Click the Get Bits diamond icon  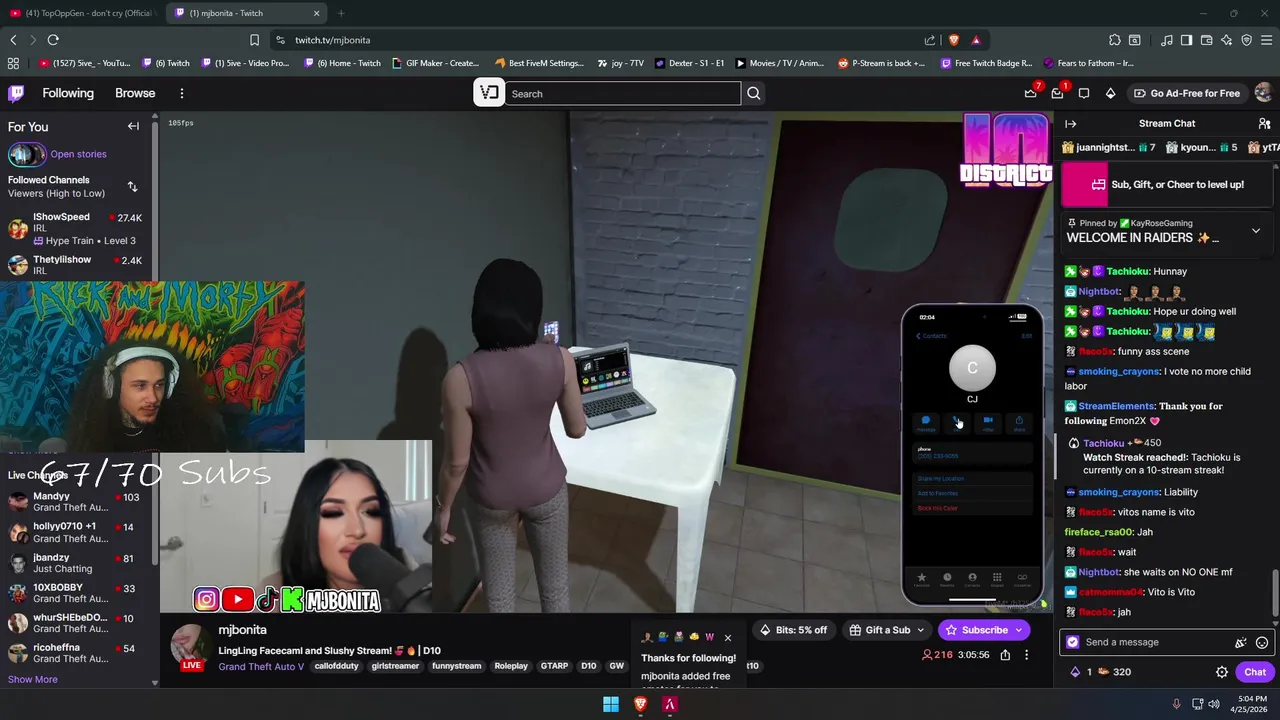click(1110, 93)
